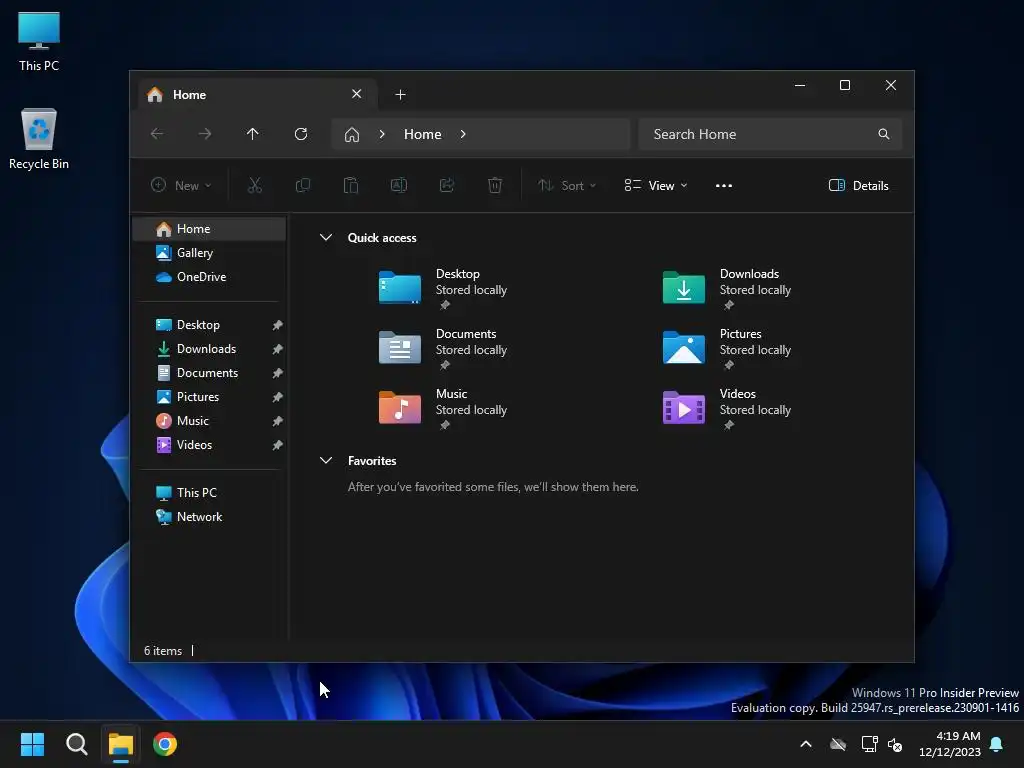Viewport: 1024px width, 768px height.
Task: Collapse the Favorites section
Action: pyautogui.click(x=326, y=460)
